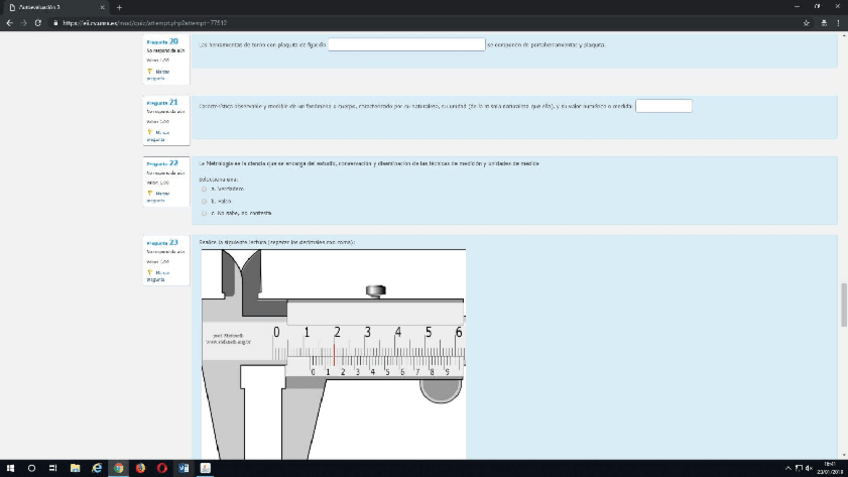This screenshot has height=477, width=848.
Task: Show hidden system tray icons
Action: [788, 468]
